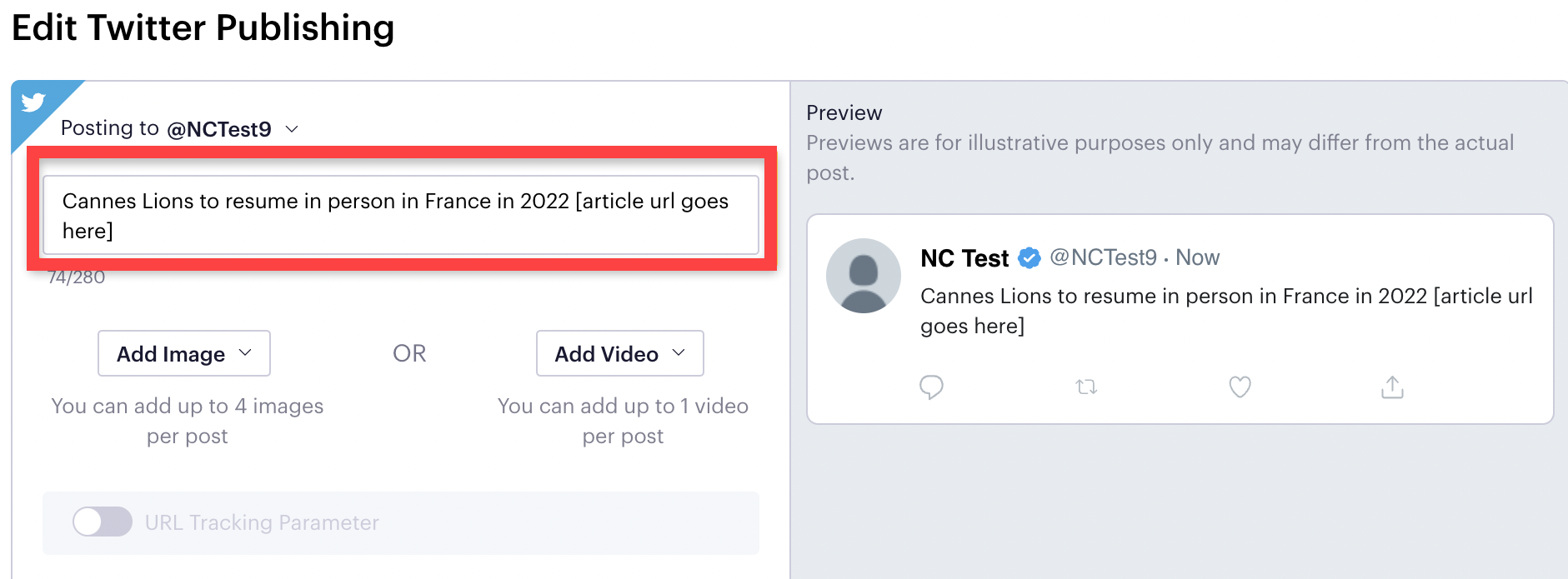Click the URL Tracking Parameter label
The height and width of the screenshot is (579, 1568).
[x=262, y=522]
